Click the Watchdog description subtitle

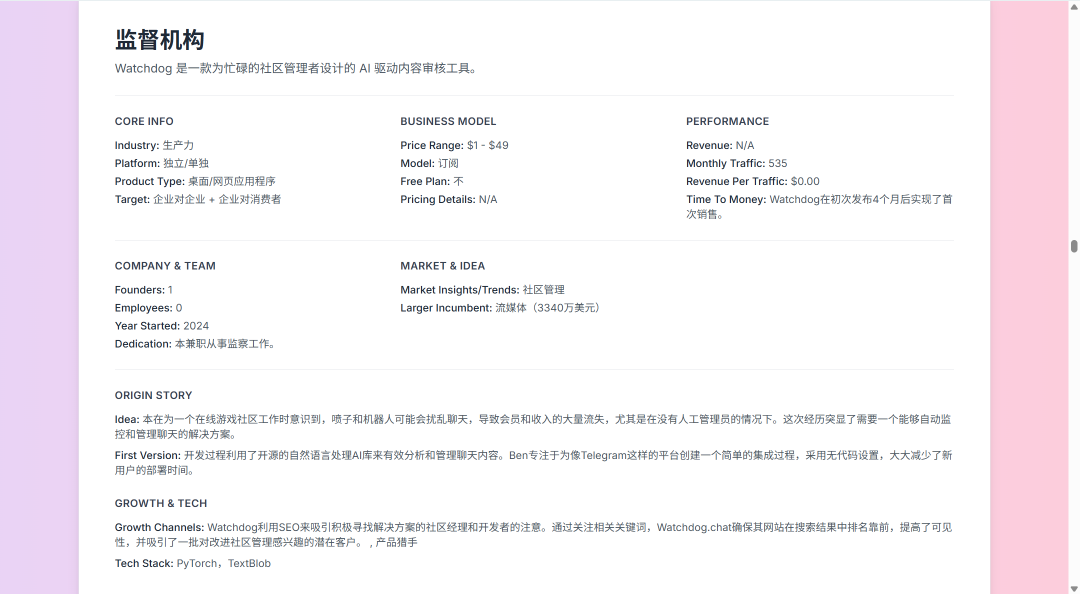pos(297,68)
